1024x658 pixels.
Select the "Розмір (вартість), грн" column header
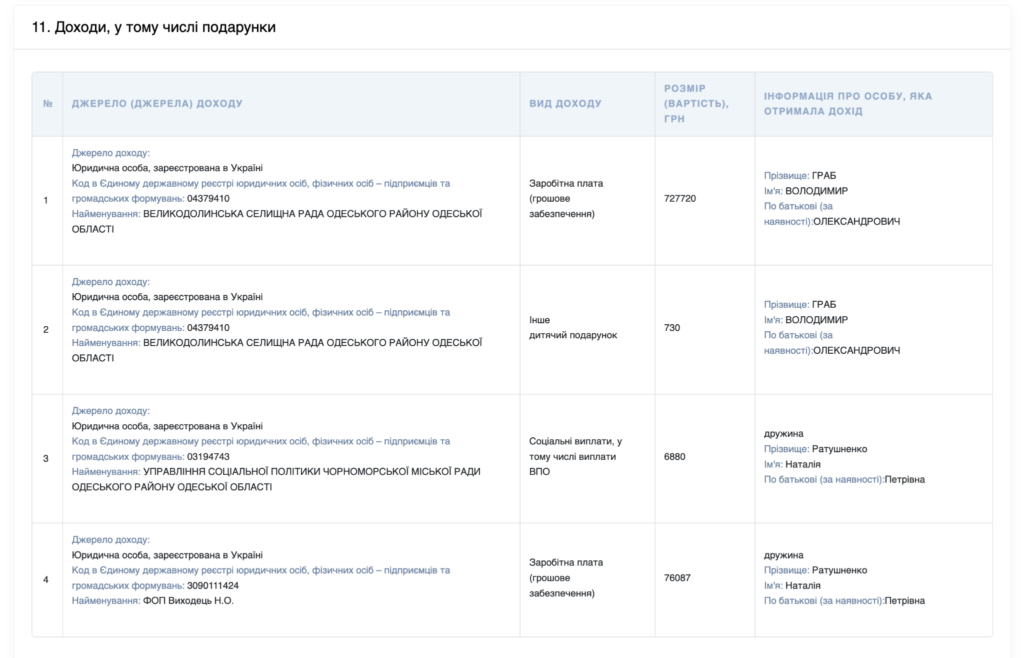click(x=696, y=103)
